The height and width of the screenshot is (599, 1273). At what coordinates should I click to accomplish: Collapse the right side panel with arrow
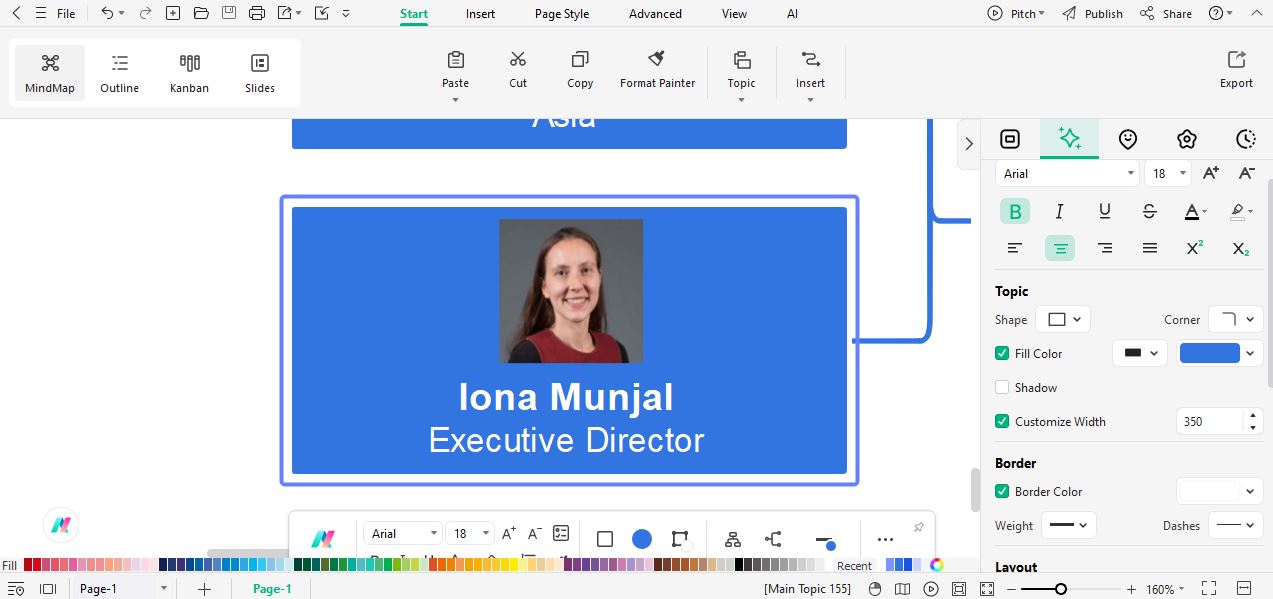(969, 143)
